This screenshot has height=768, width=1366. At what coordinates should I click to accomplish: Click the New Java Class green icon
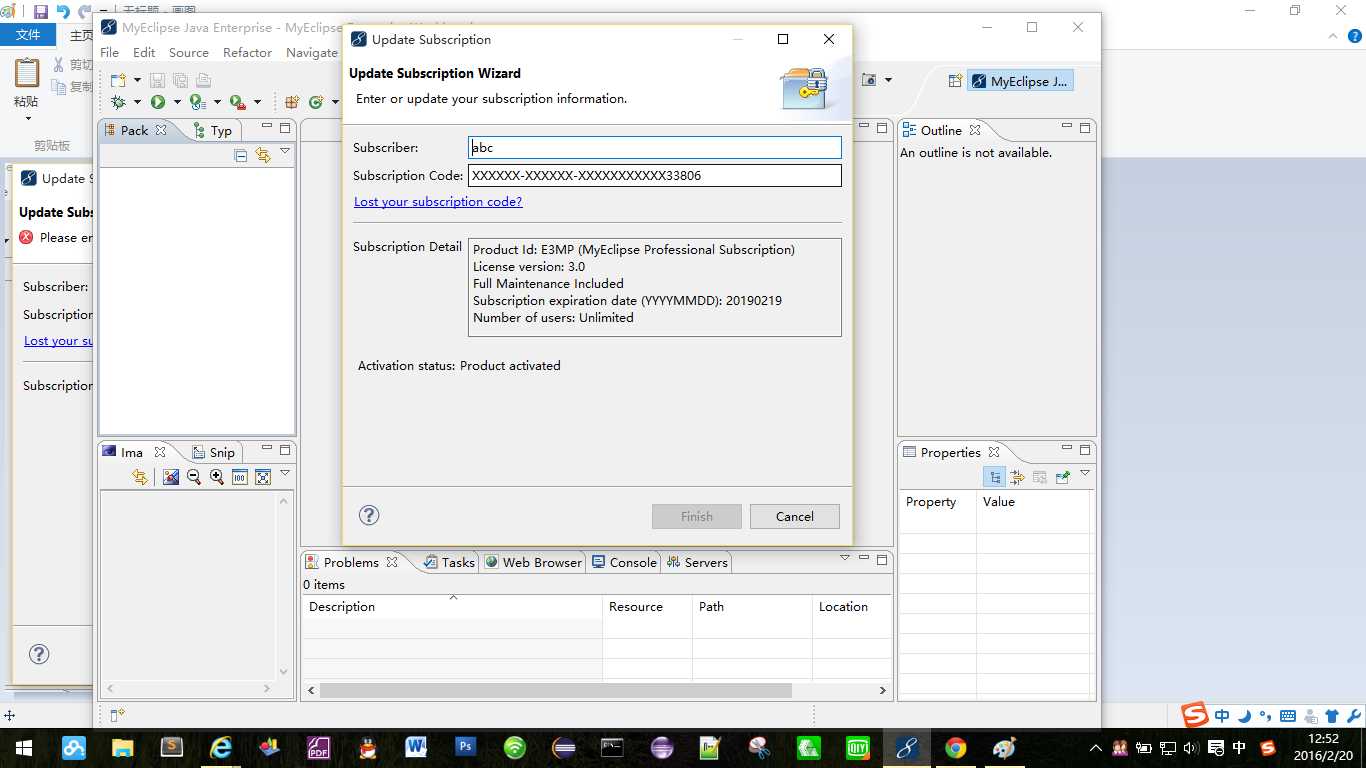coord(316,102)
